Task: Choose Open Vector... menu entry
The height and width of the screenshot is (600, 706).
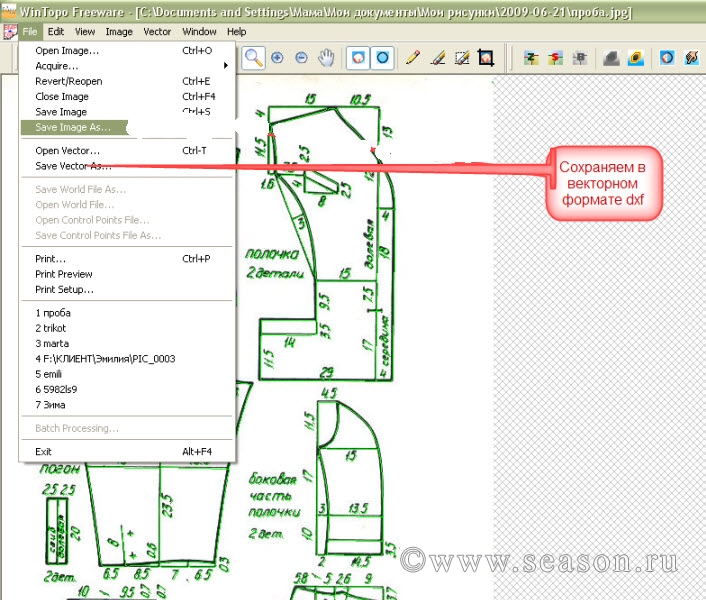Action: [x=127, y=150]
